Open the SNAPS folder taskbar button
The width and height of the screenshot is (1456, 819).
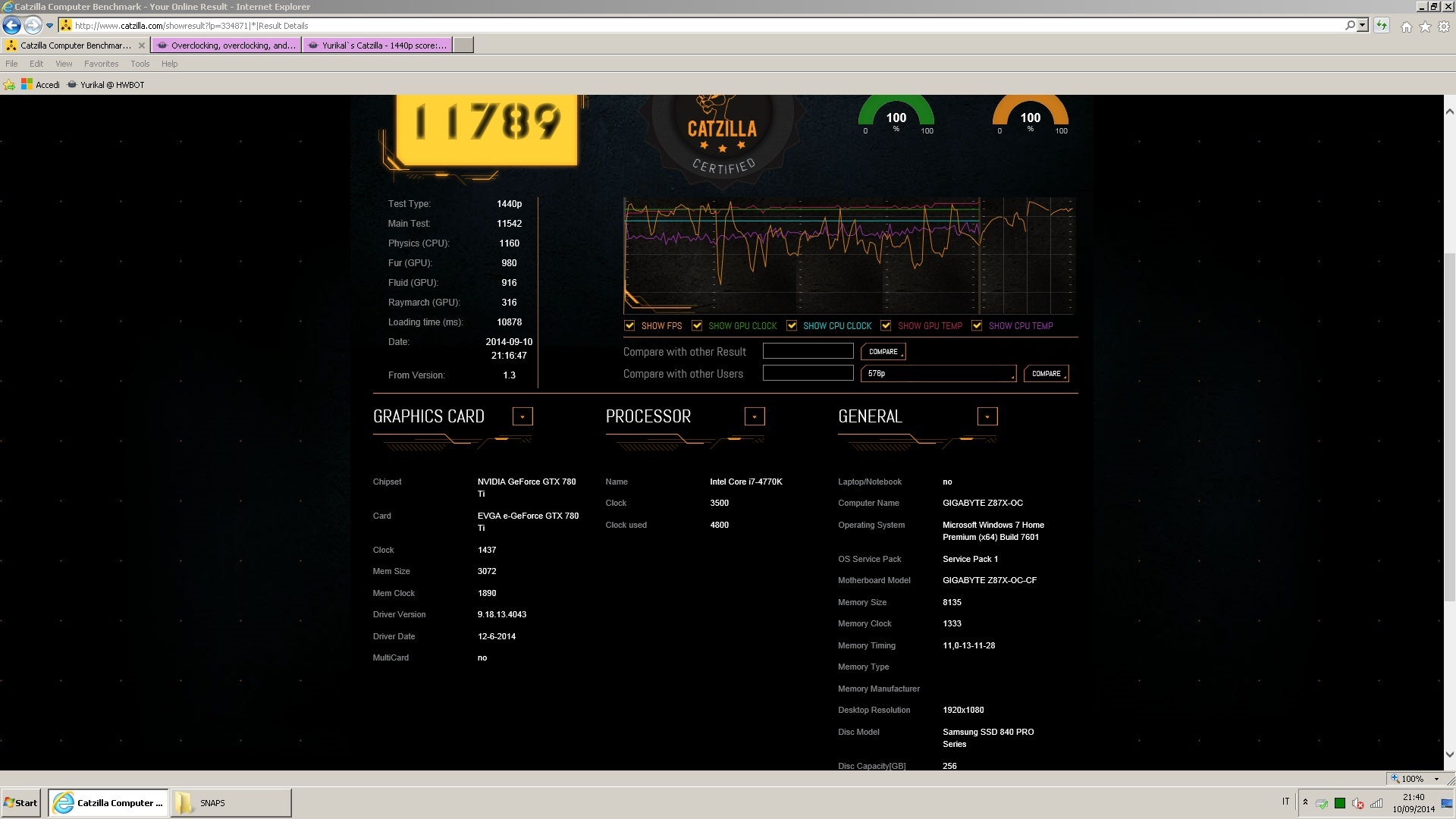(231, 803)
